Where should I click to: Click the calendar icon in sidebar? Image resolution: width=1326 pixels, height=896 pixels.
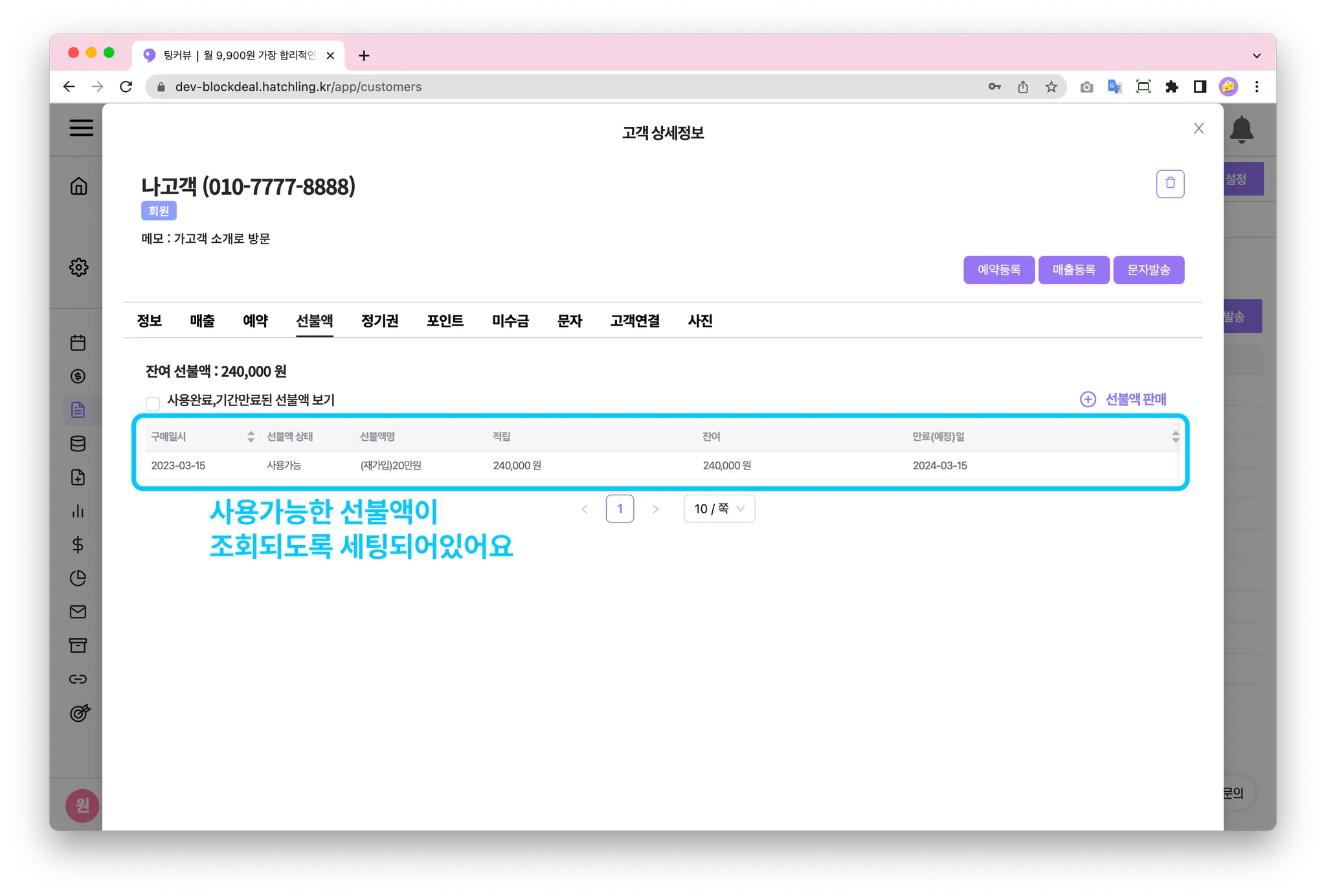click(78, 342)
